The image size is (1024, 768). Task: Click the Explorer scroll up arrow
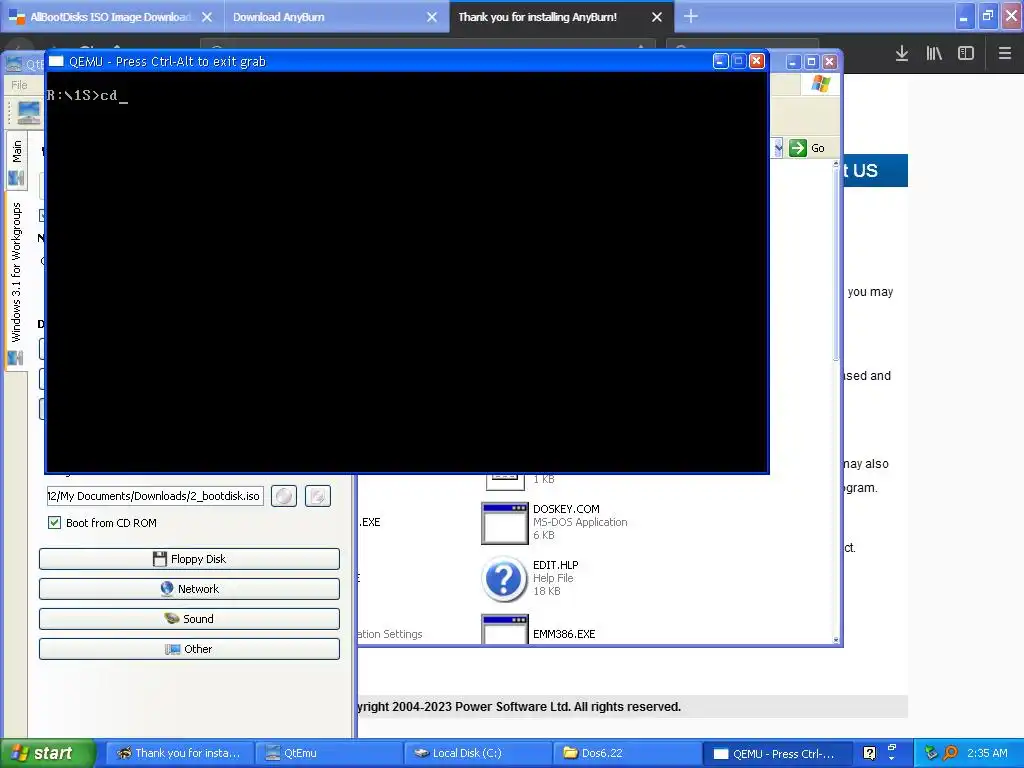[836, 164]
